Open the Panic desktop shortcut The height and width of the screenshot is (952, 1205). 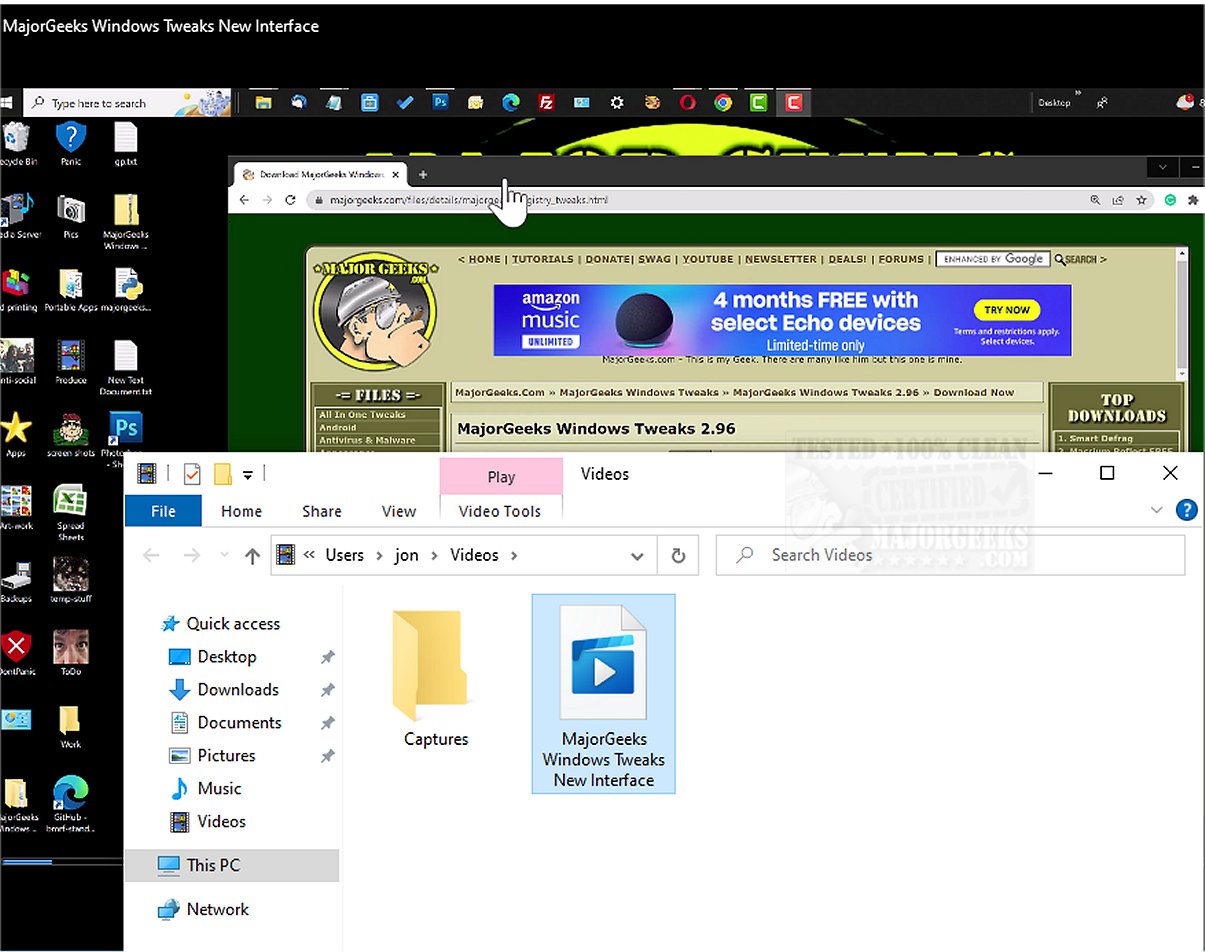pos(71,143)
